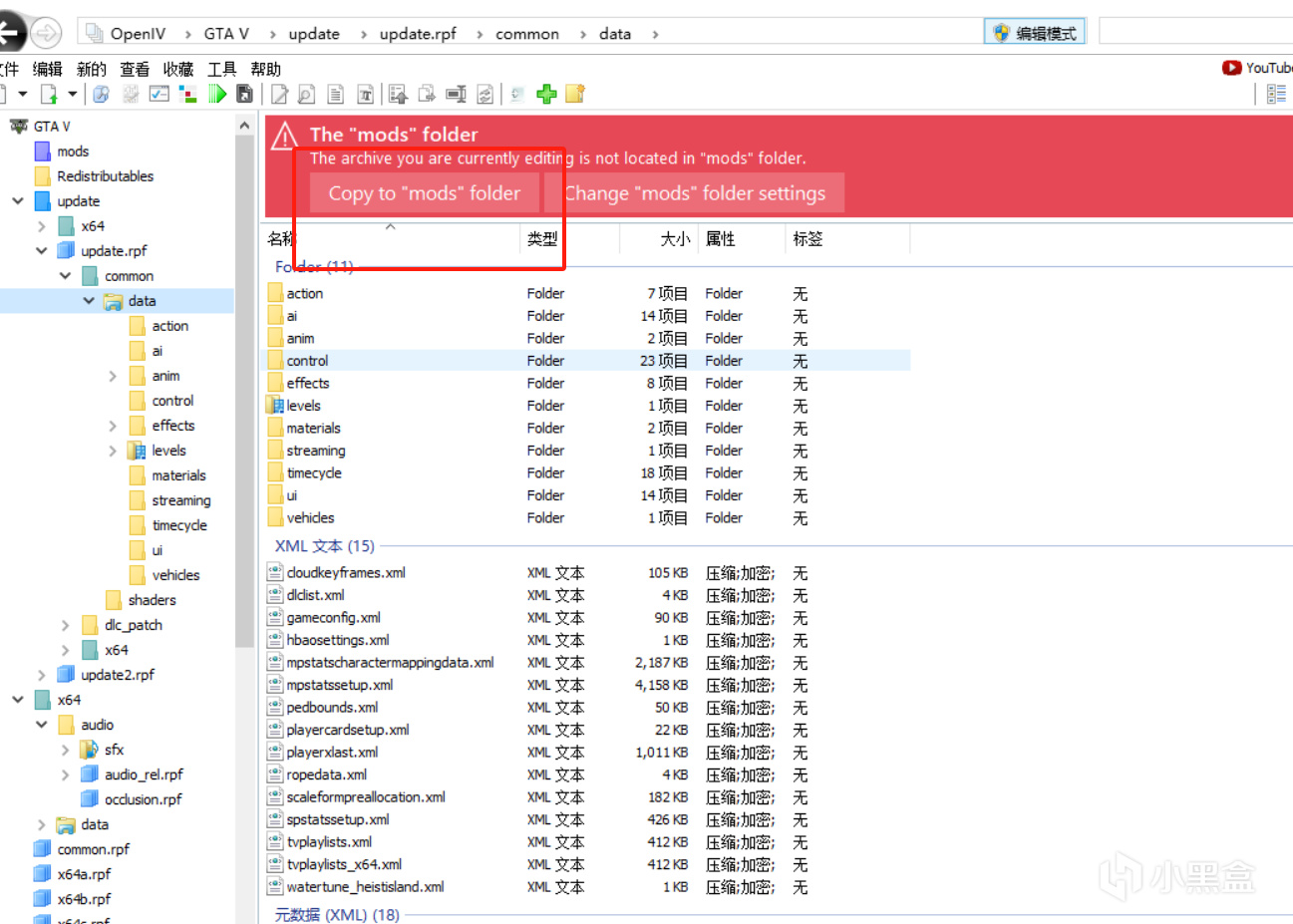Select dlclist.xml in file list
Screen dimensions: 1293x924
point(315,595)
